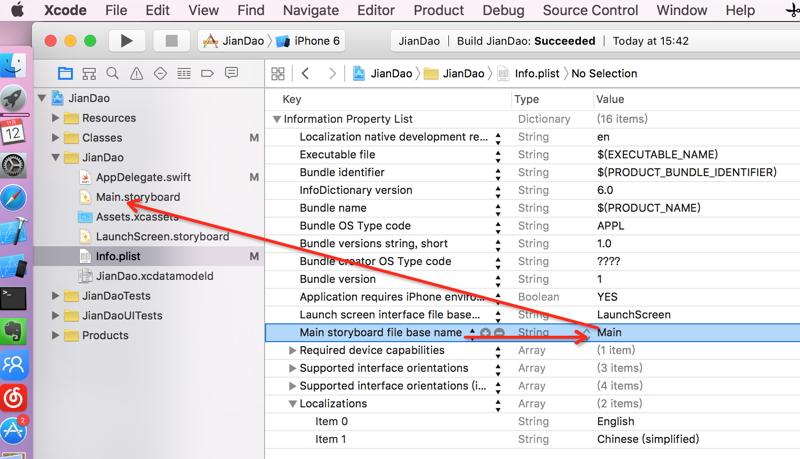Expand the JianDaoUITests folder
The height and width of the screenshot is (459, 800).
(x=55, y=316)
